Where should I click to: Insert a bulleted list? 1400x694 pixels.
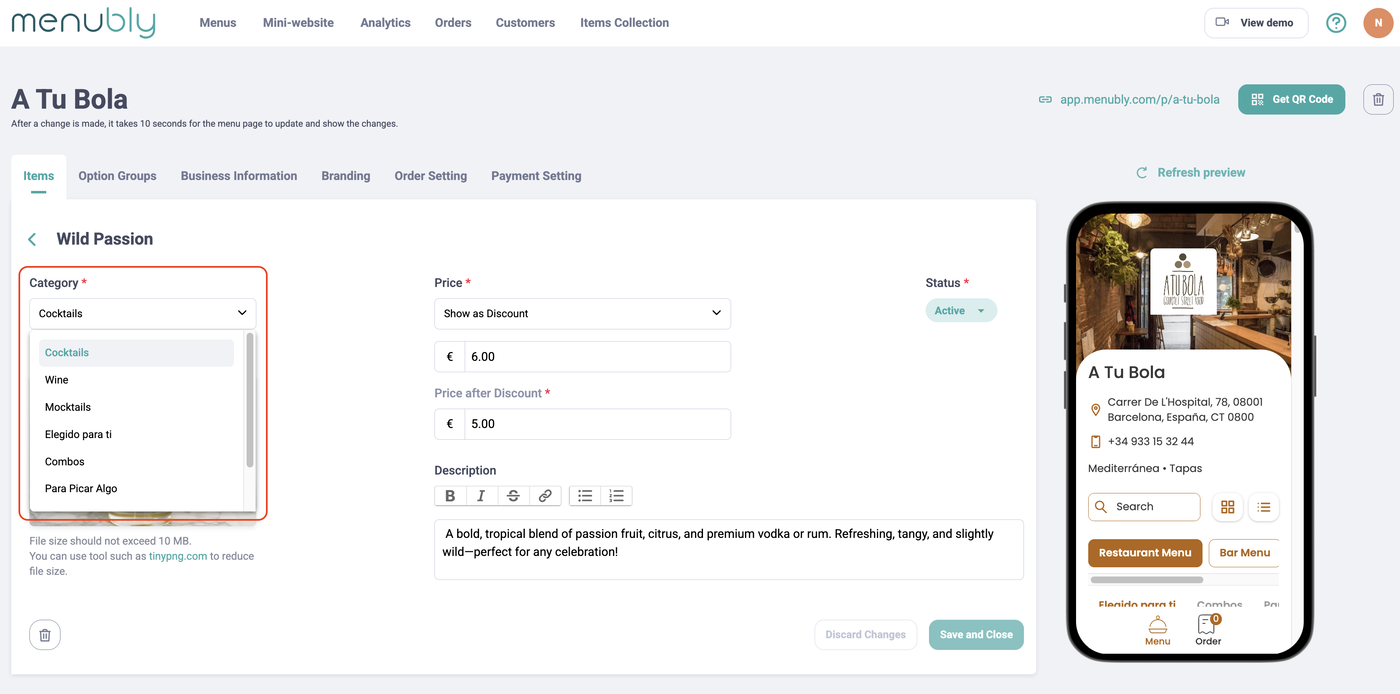click(585, 496)
